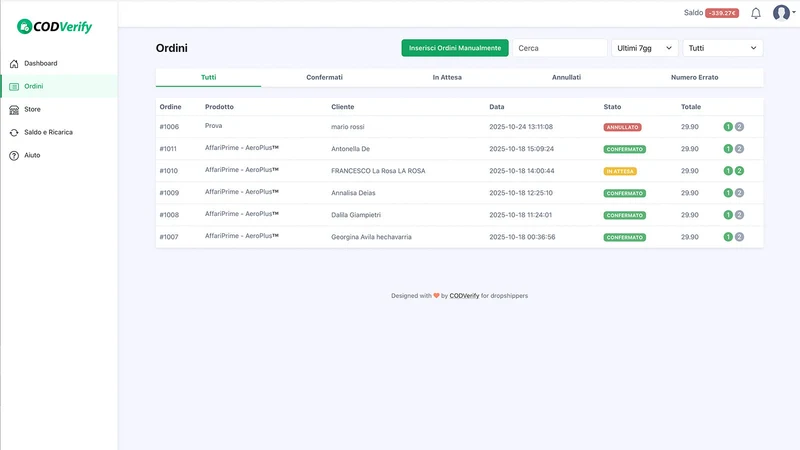Follow the CODVerify footer link
The width and height of the screenshot is (800, 450).
click(464, 296)
